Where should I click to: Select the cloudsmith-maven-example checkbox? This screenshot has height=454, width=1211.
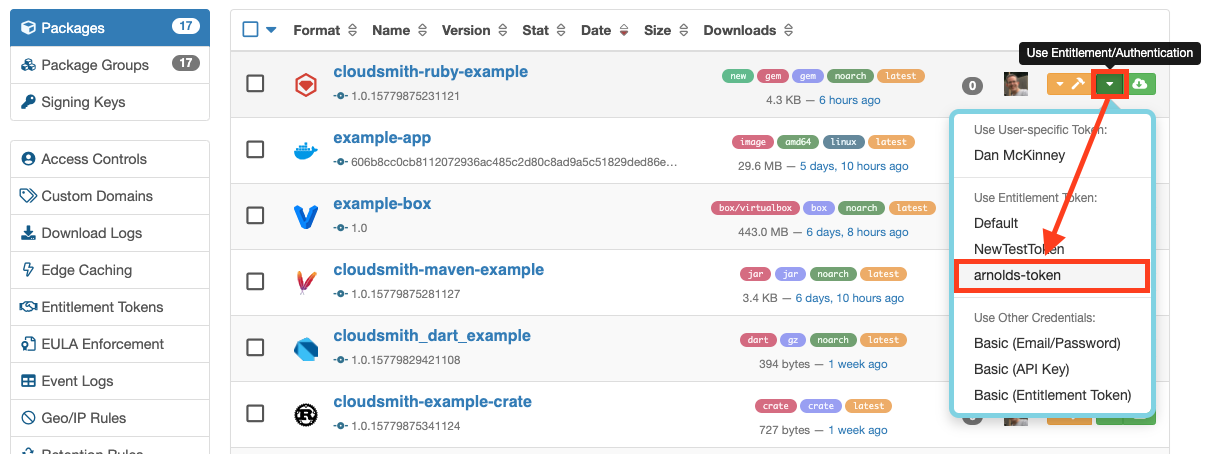click(255, 281)
